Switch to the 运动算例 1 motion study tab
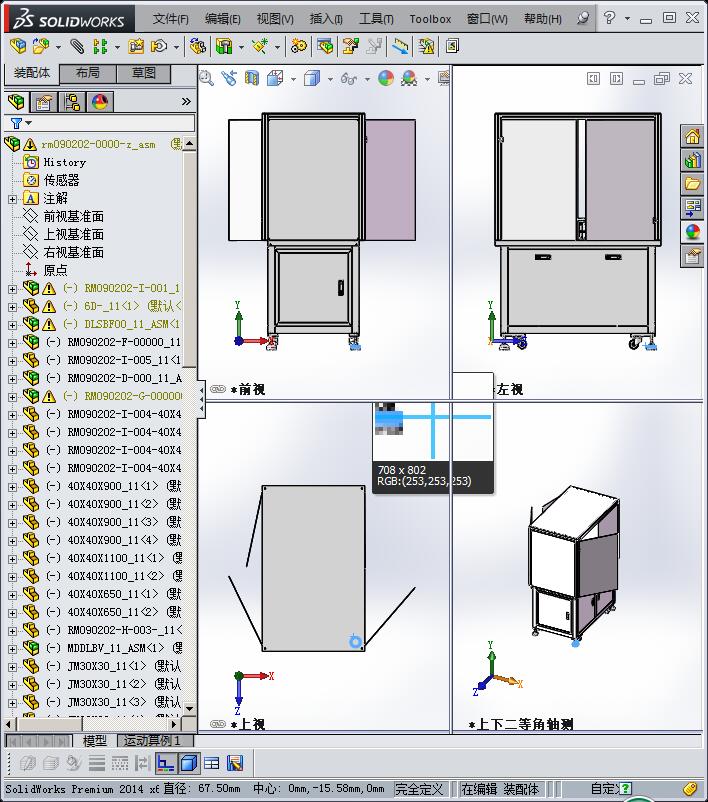The height and width of the screenshot is (802, 708). [156, 741]
